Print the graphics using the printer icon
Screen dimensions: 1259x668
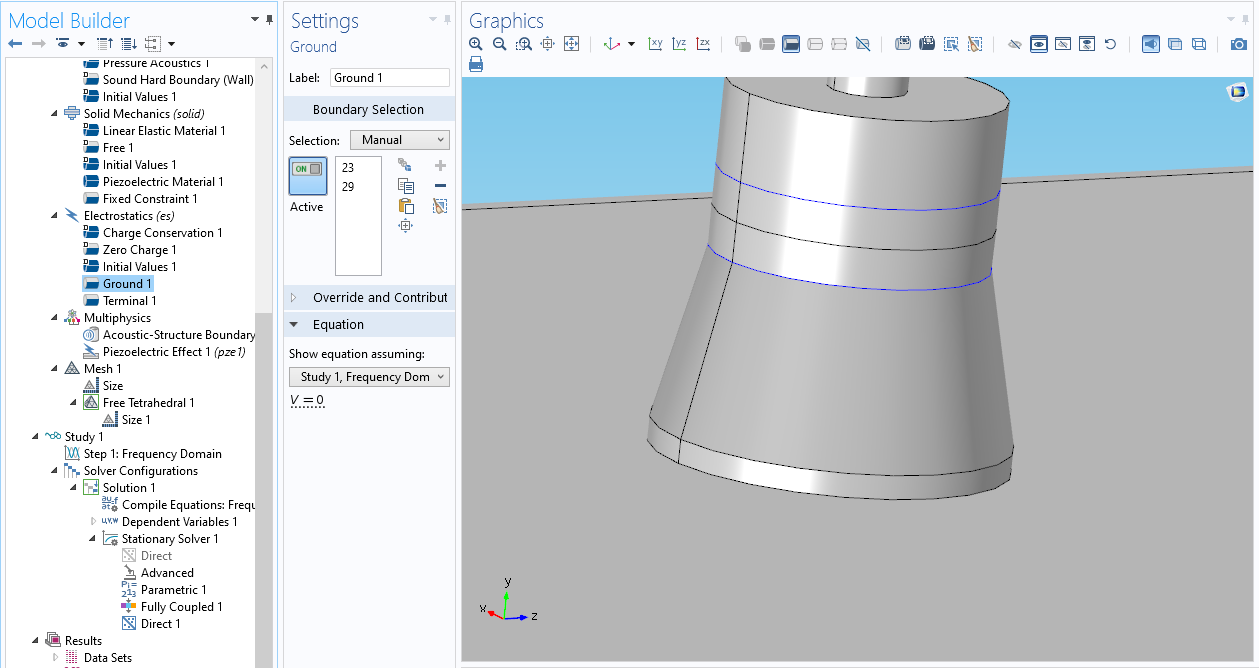(476, 64)
